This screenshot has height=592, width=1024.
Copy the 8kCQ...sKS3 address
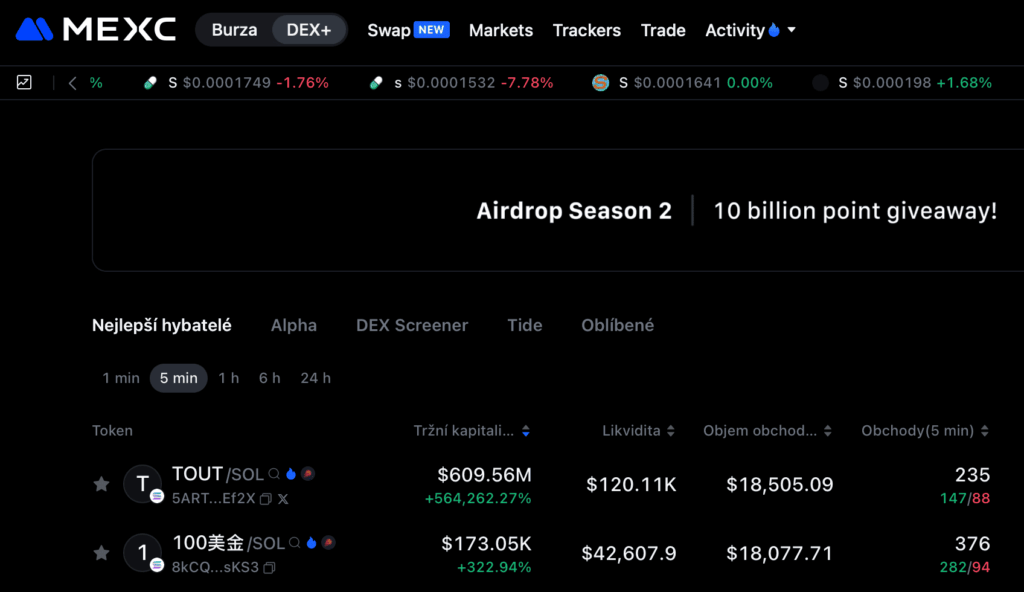click(x=269, y=568)
